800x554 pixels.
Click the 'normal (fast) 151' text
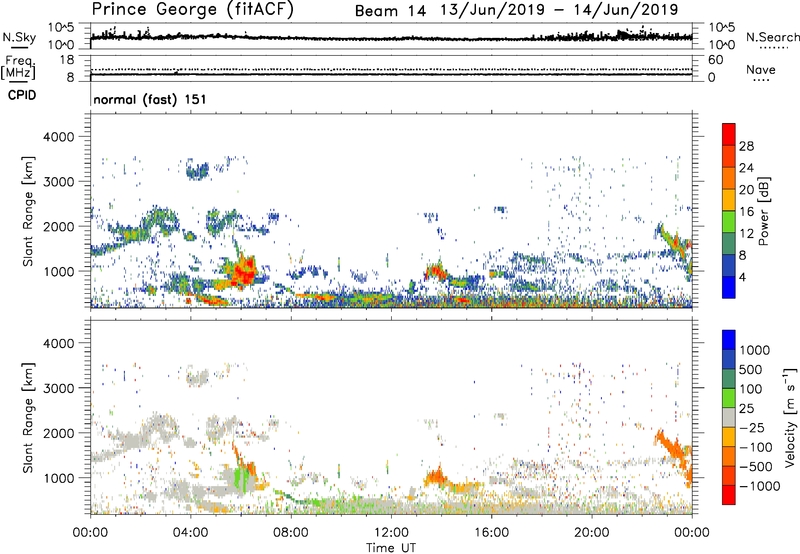click(x=150, y=99)
